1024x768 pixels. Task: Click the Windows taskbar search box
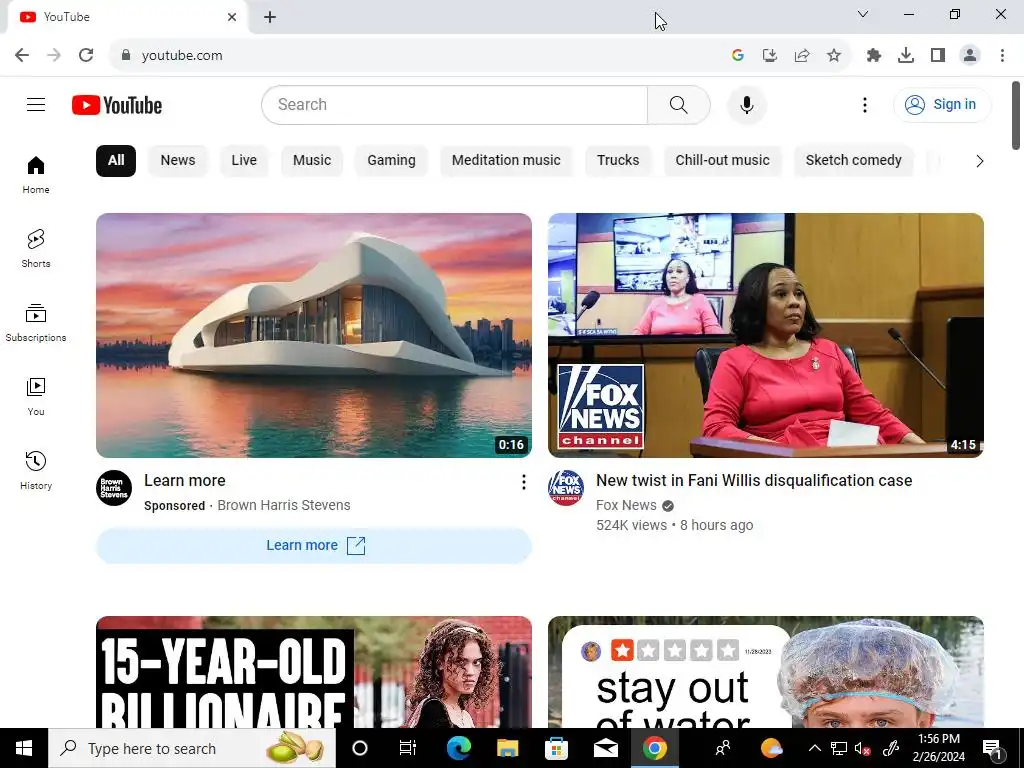(192, 748)
